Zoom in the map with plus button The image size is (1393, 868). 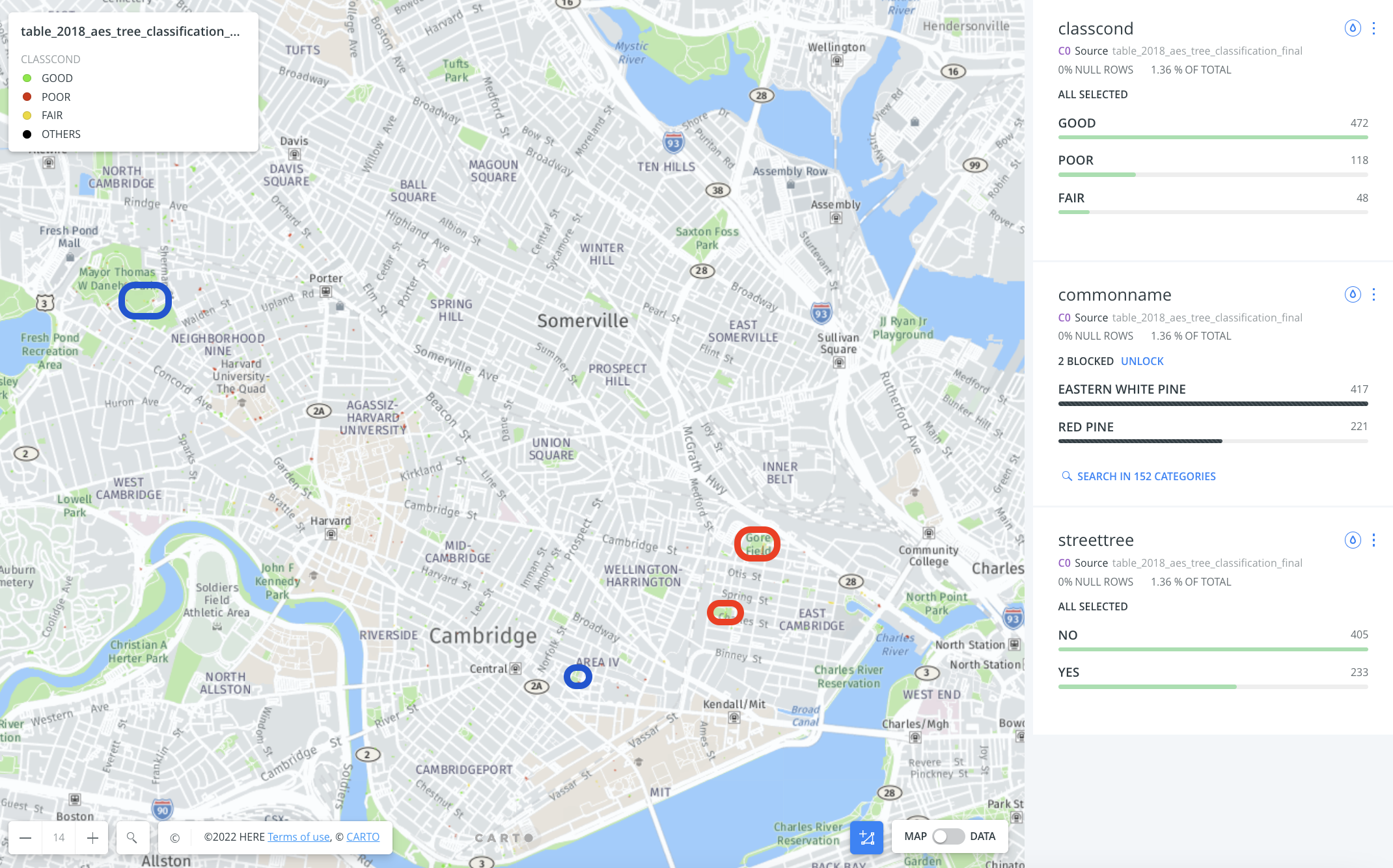[92, 837]
